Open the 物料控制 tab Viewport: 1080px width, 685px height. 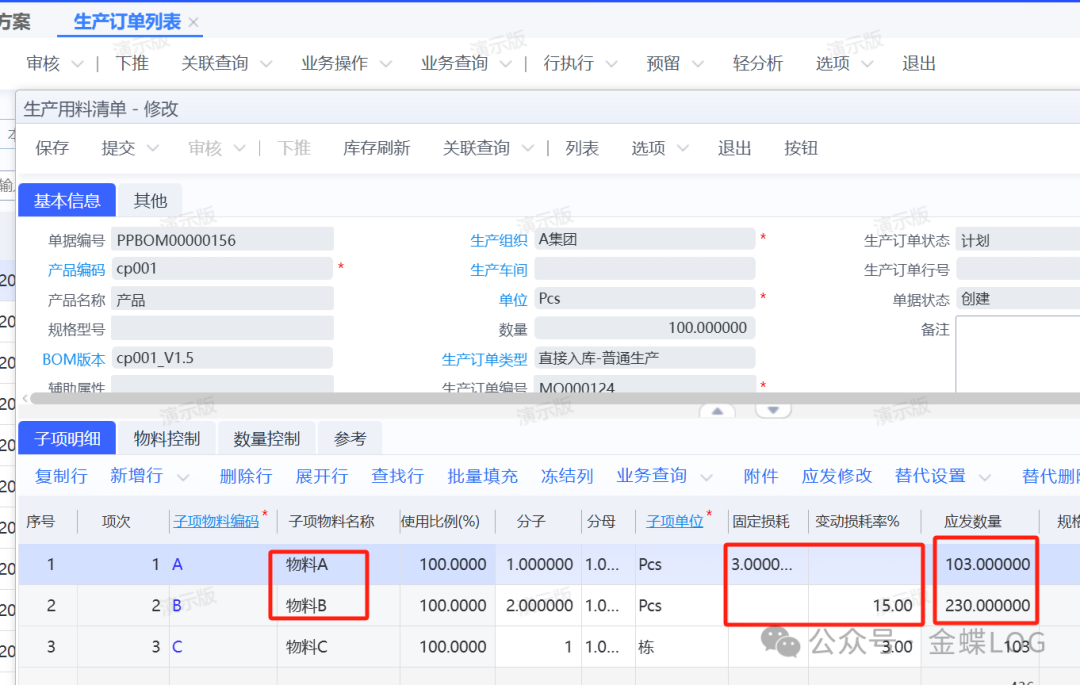coord(167,438)
